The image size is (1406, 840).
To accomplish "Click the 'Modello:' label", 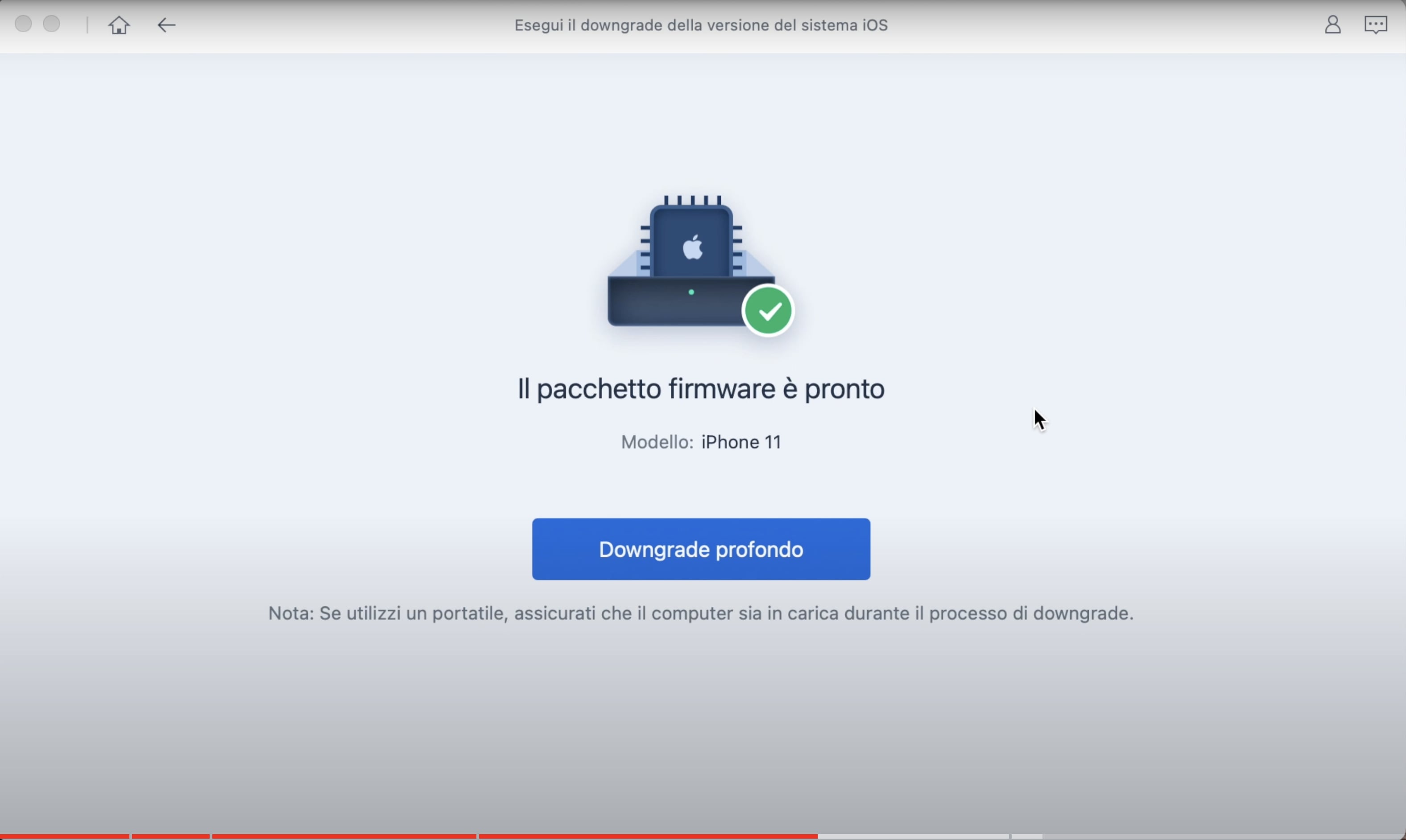I will tap(656, 442).
